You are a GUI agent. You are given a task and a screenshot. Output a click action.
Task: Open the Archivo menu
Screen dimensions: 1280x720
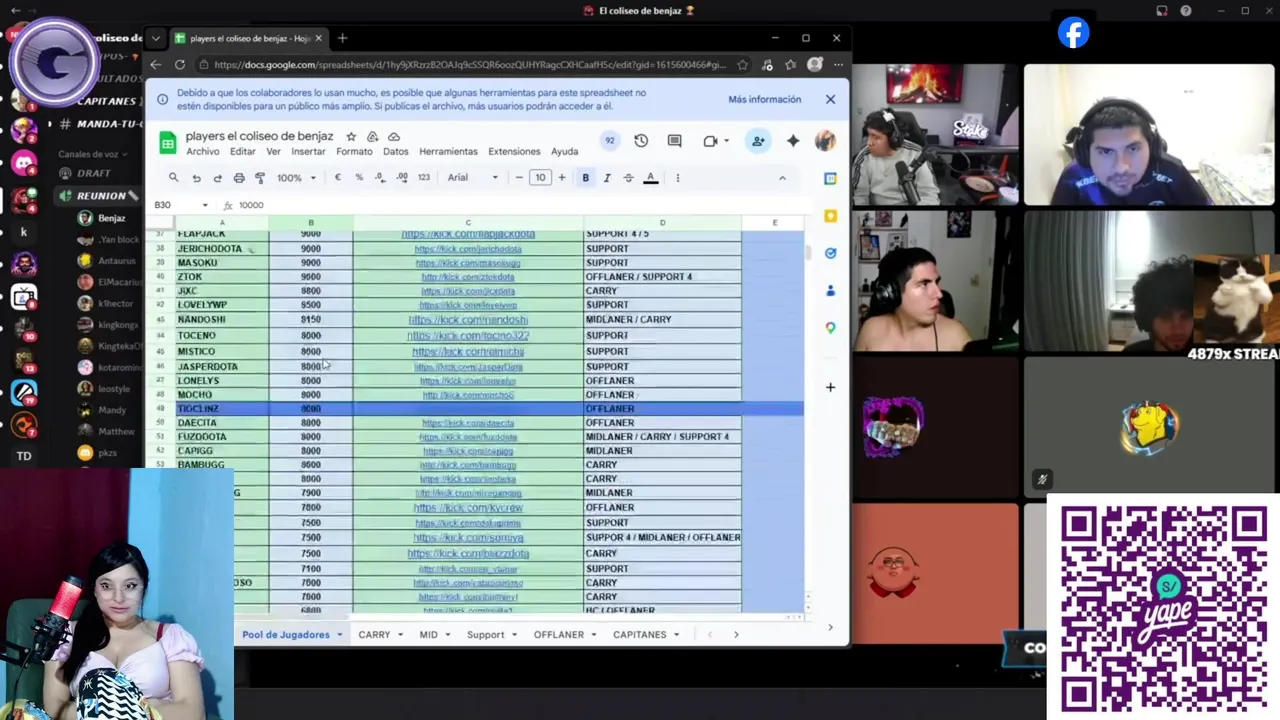coord(203,152)
